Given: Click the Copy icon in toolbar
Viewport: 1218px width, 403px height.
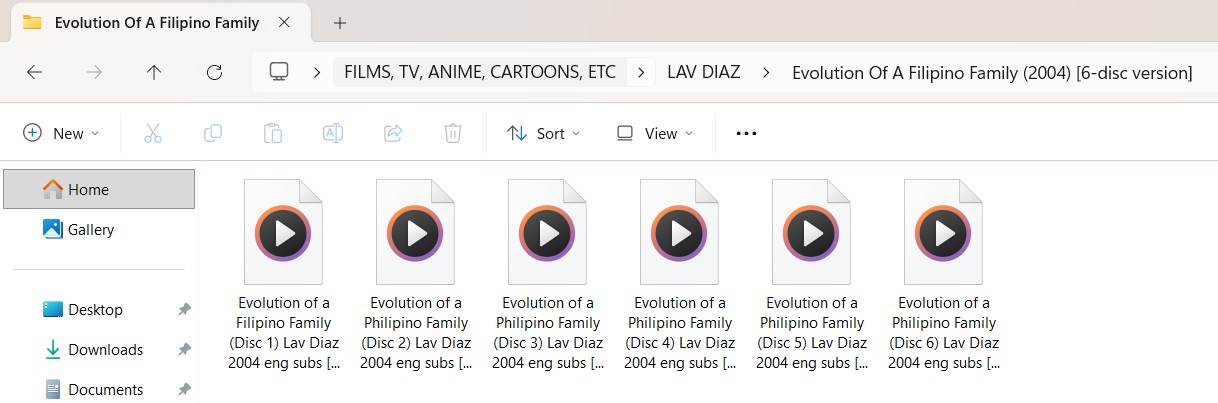Looking at the screenshot, I should [213, 133].
